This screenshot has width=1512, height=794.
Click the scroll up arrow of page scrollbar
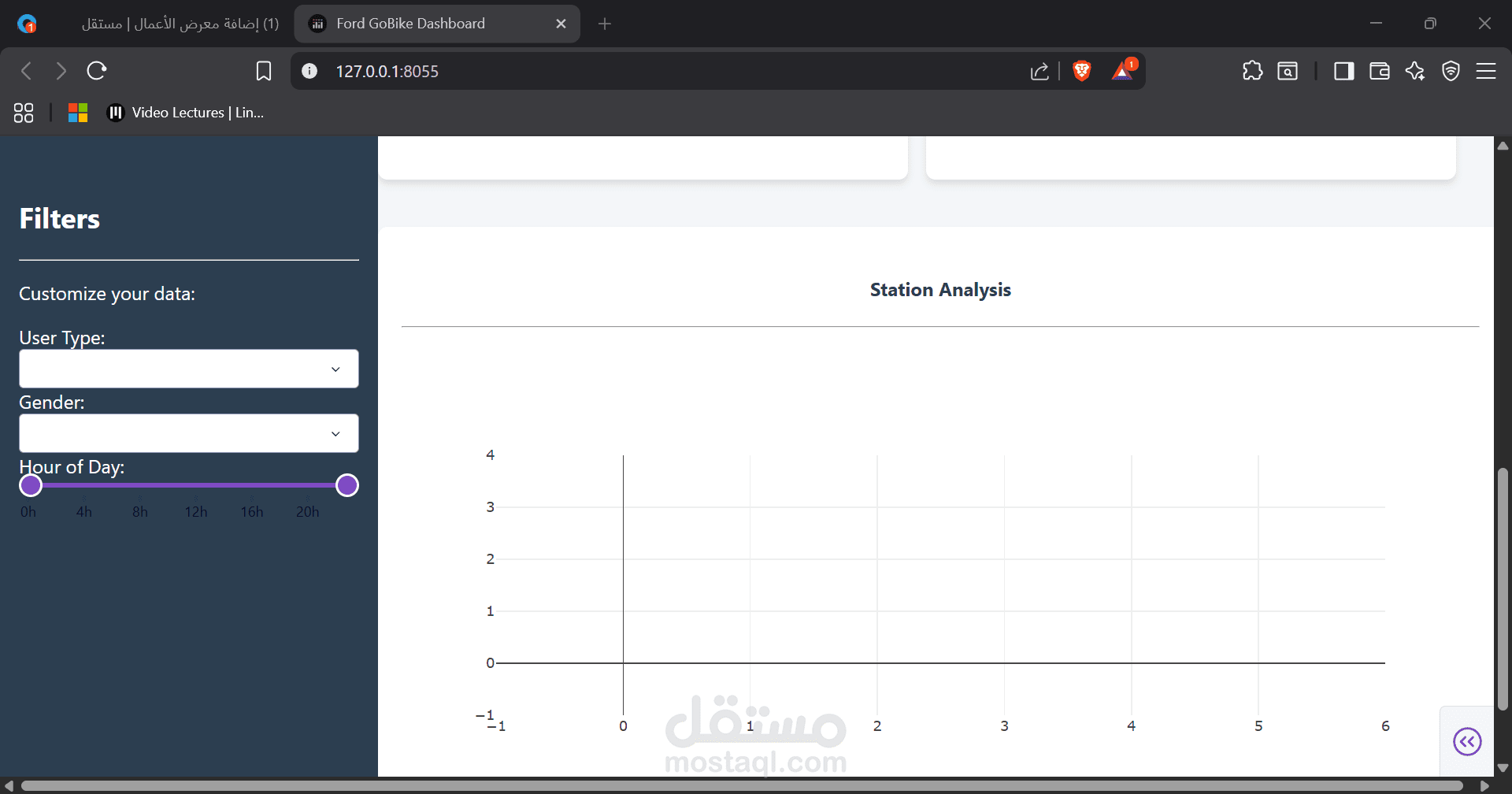point(1503,146)
